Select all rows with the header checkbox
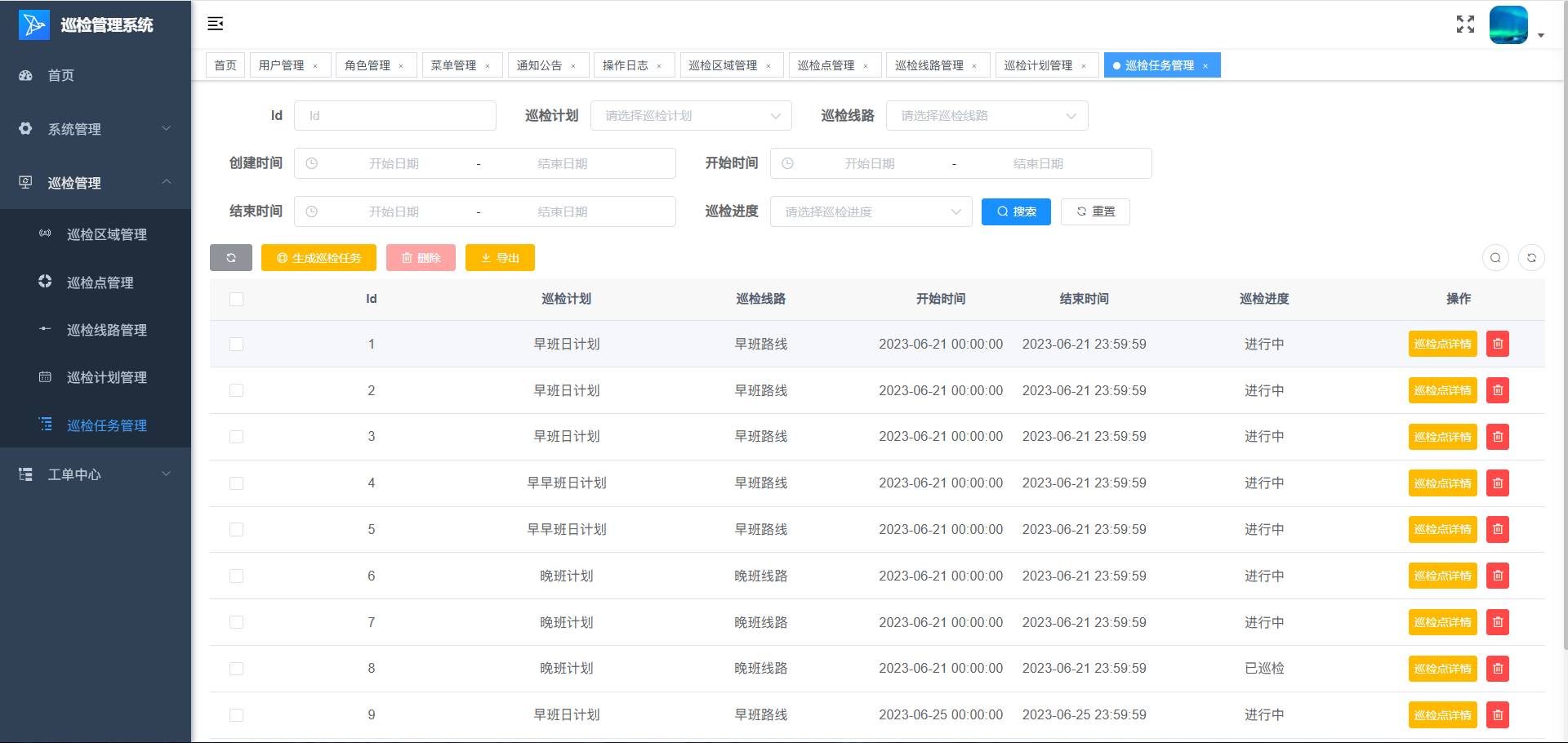This screenshot has width=1568, height=743. [x=237, y=300]
